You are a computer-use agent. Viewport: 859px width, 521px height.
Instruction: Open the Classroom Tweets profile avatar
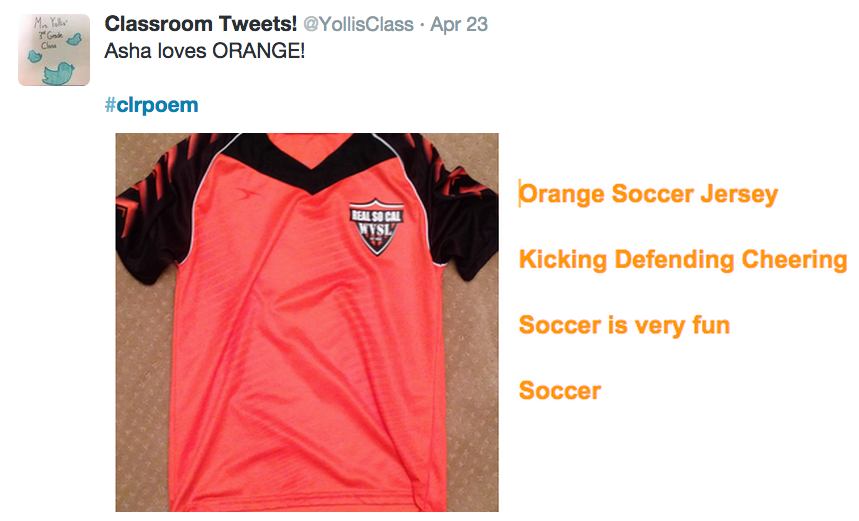tap(54, 50)
